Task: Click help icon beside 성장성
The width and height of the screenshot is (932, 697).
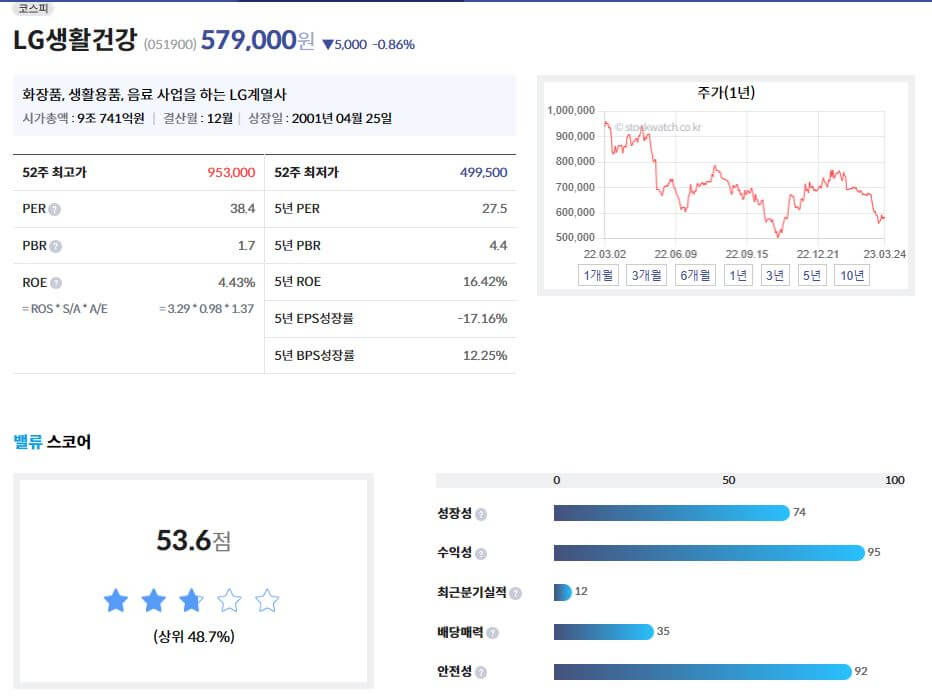Action: tap(481, 514)
